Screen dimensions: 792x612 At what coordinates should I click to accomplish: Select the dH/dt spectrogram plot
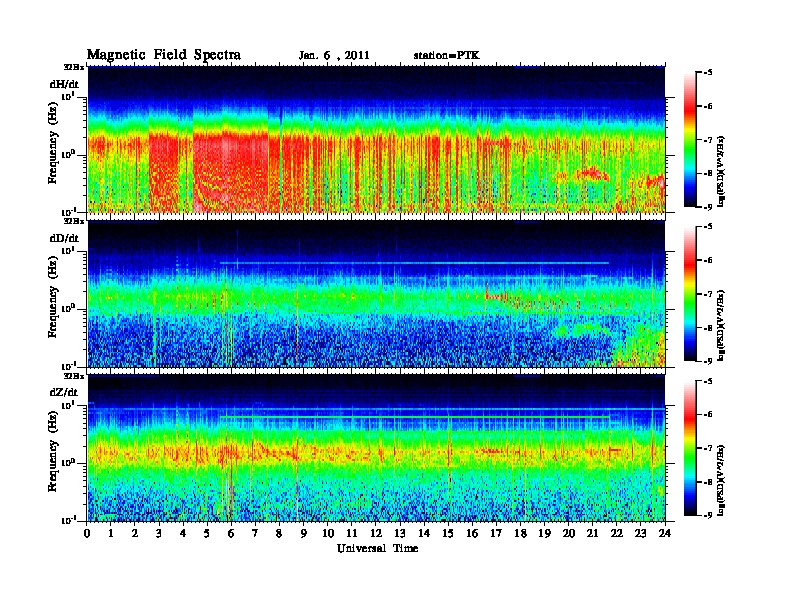[x=376, y=139]
